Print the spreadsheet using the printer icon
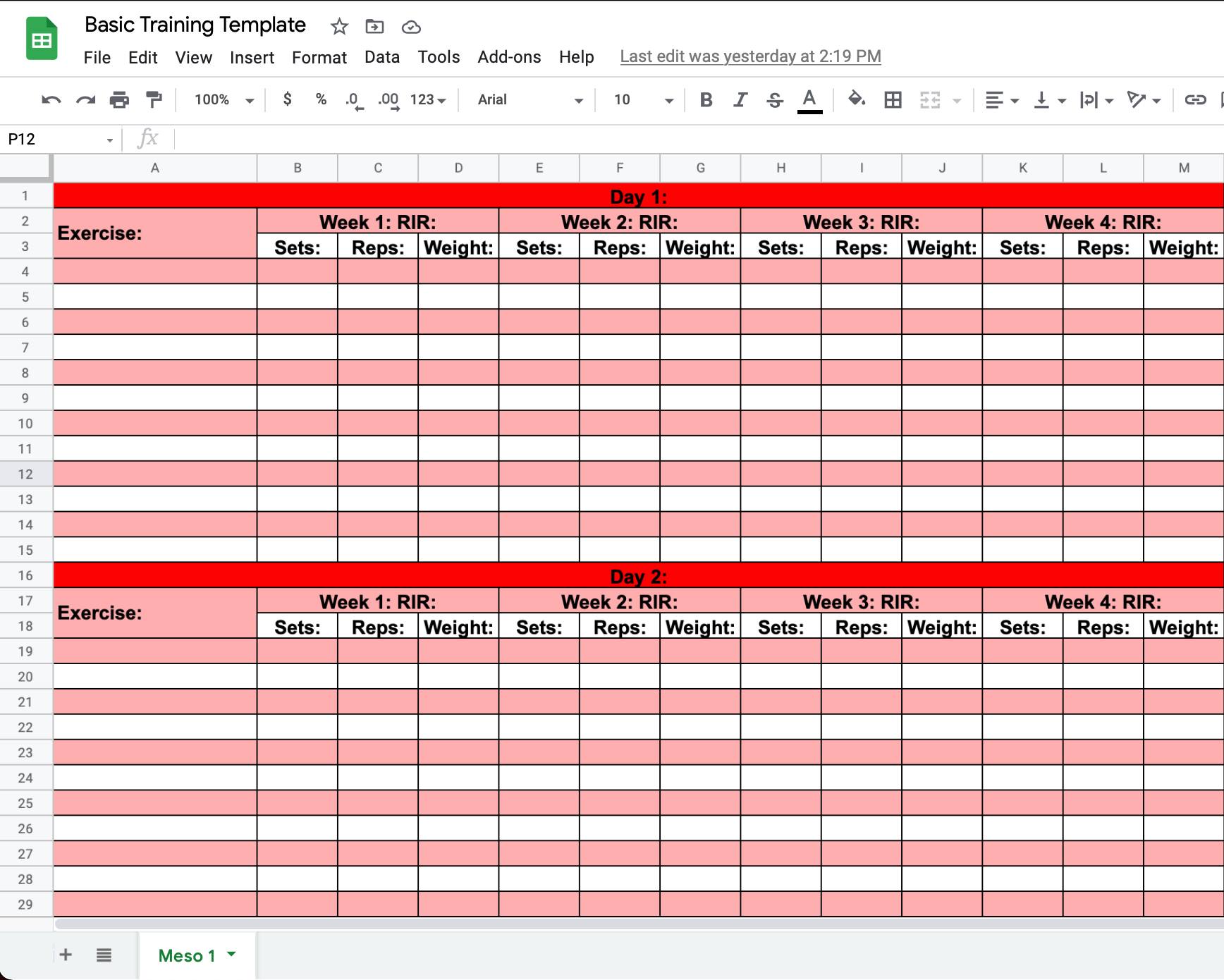The height and width of the screenshot is (980, 1224). click(x=119, y=100)
